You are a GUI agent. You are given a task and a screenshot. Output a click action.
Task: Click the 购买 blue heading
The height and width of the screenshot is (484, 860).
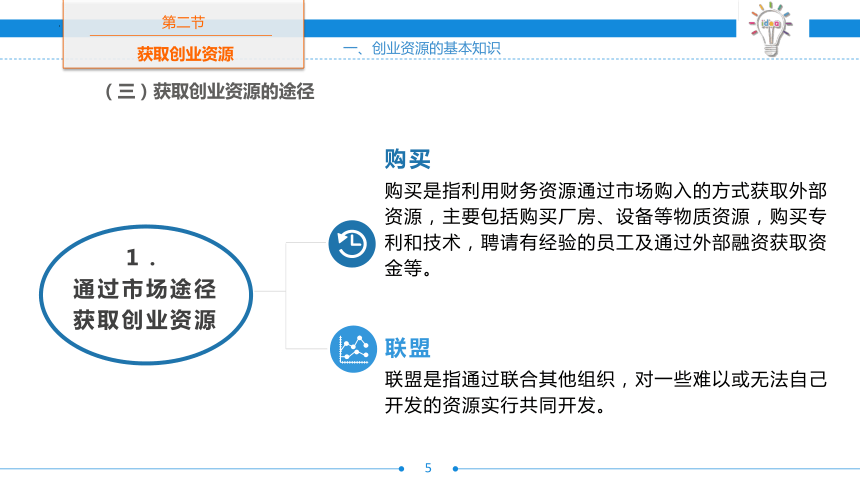408,159
